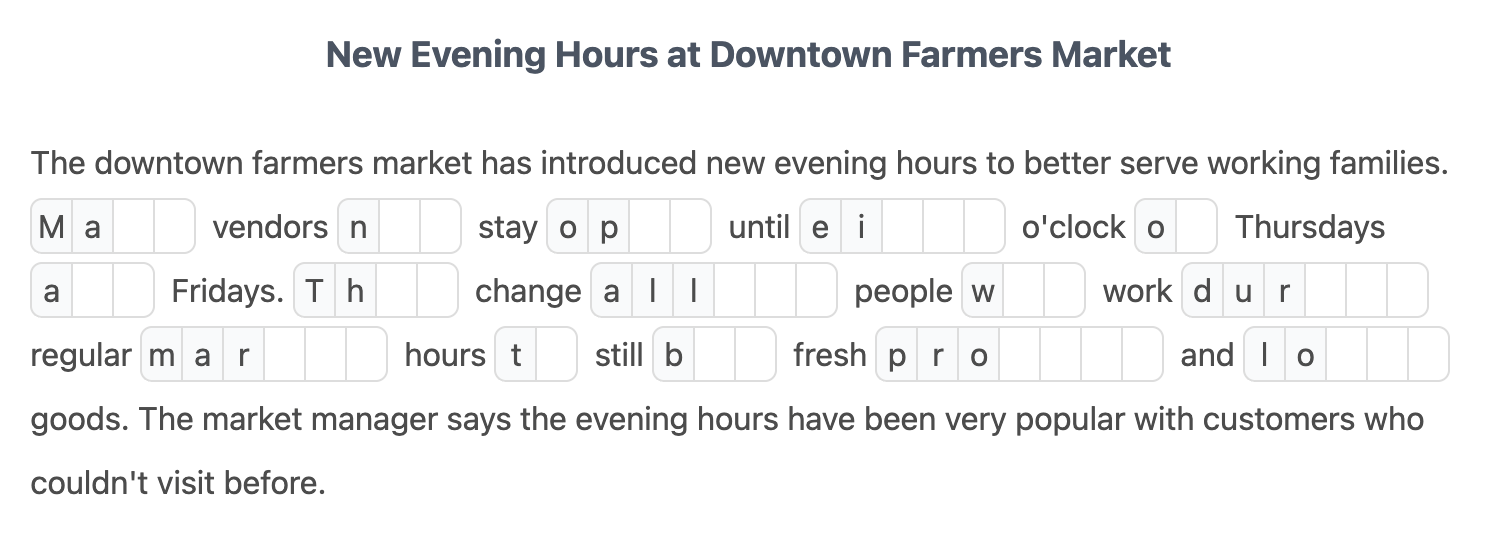
Task: Click first empty box after "b" following still
Action: [x=714, y=355]
